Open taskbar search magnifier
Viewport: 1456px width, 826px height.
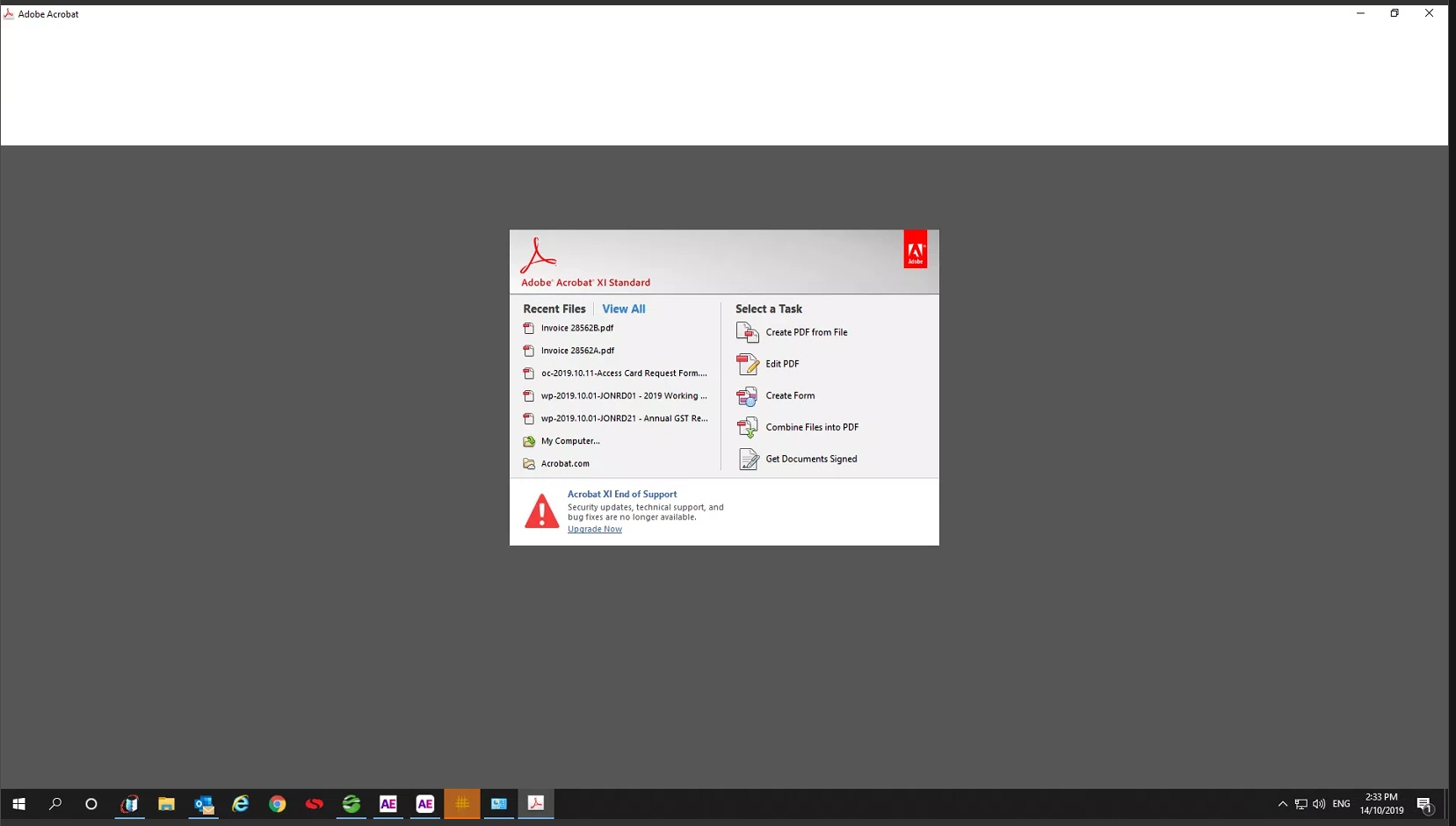(55, 804)
